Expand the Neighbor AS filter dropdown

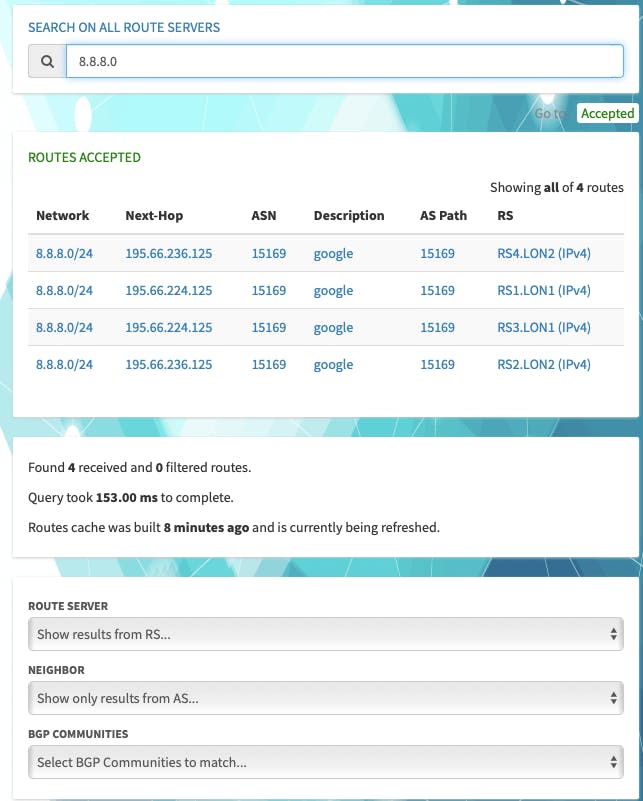[x=325, y=698]
